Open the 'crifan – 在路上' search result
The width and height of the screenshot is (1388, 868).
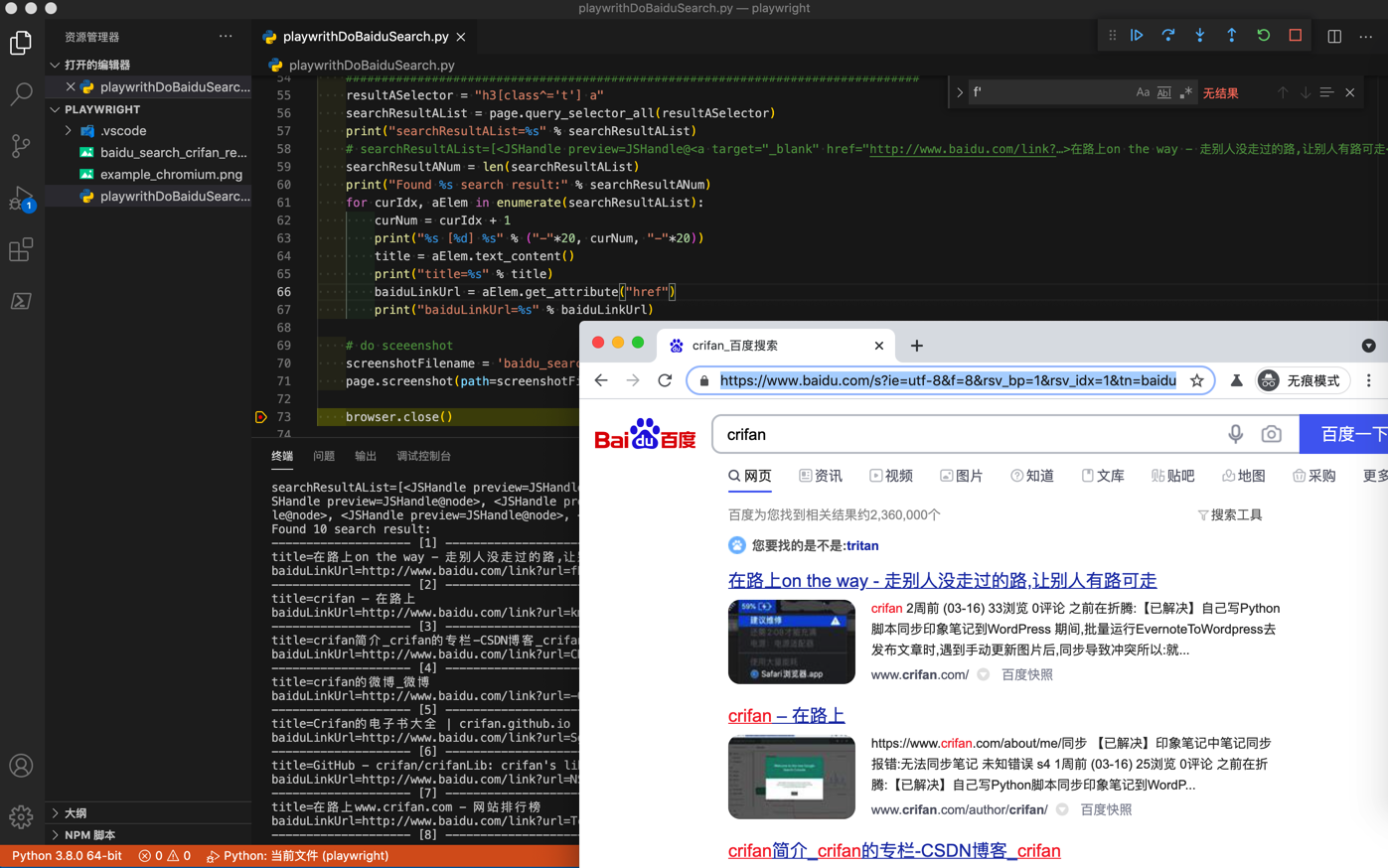point(786,715)
